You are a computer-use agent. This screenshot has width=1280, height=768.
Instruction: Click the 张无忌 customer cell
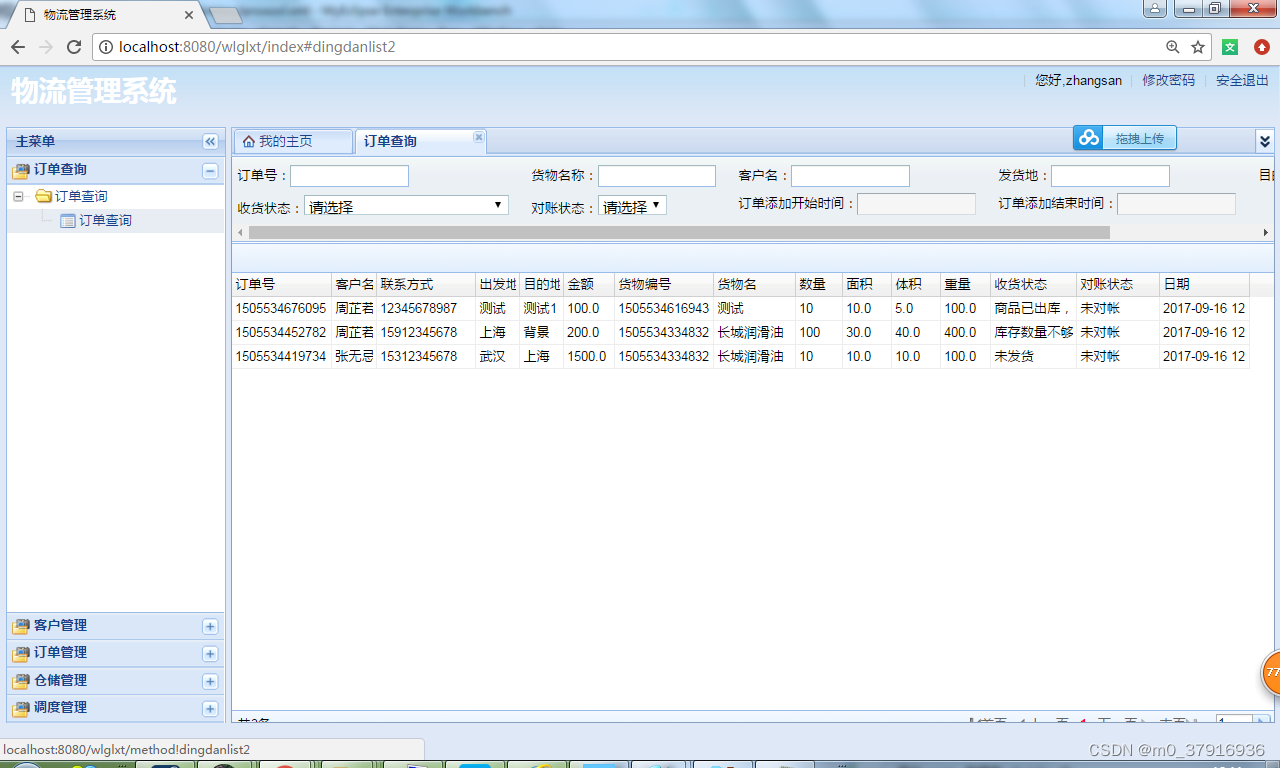(x=354, y=356)
